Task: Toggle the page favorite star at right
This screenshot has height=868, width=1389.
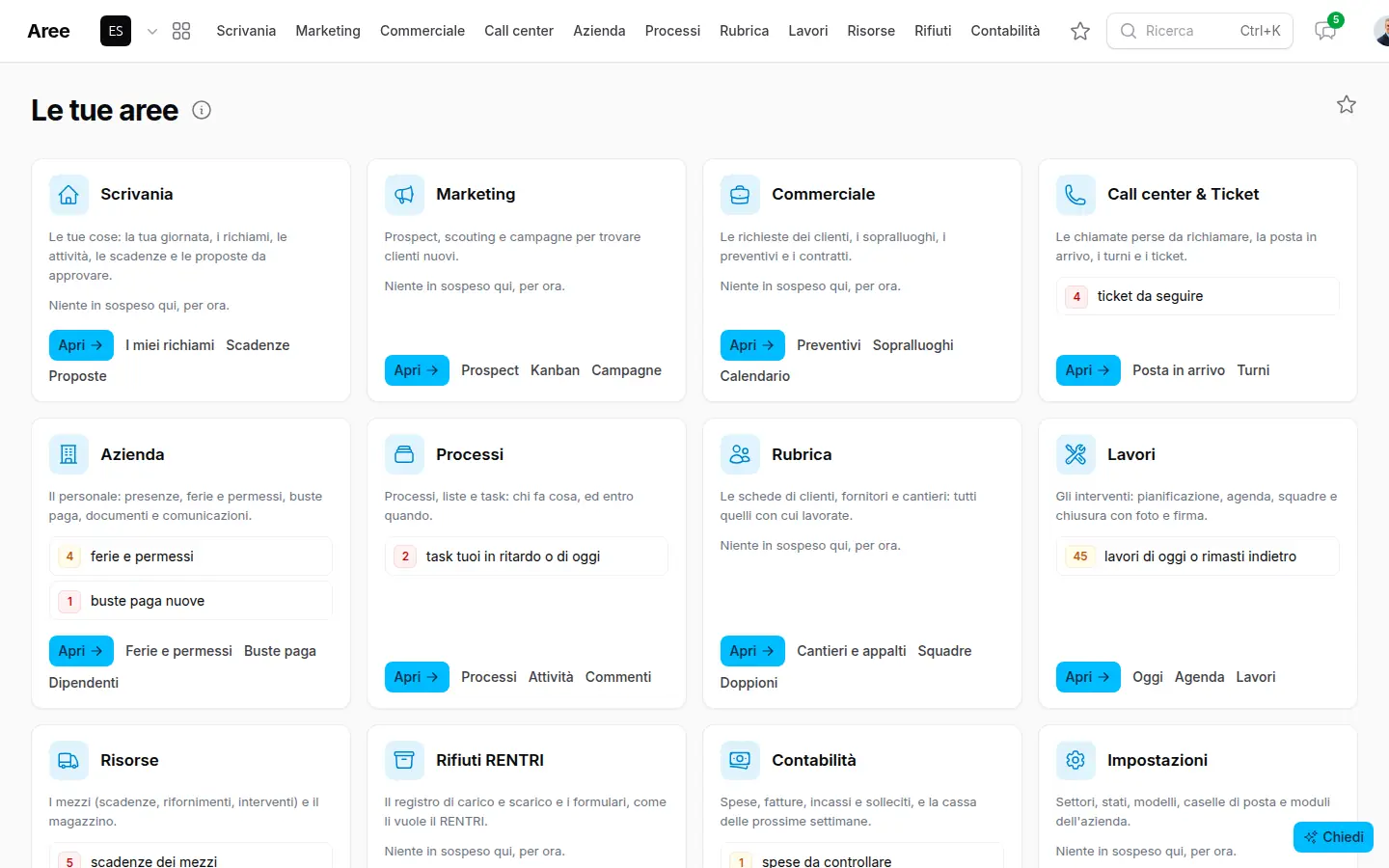Action: click(x=1347, y=104)
